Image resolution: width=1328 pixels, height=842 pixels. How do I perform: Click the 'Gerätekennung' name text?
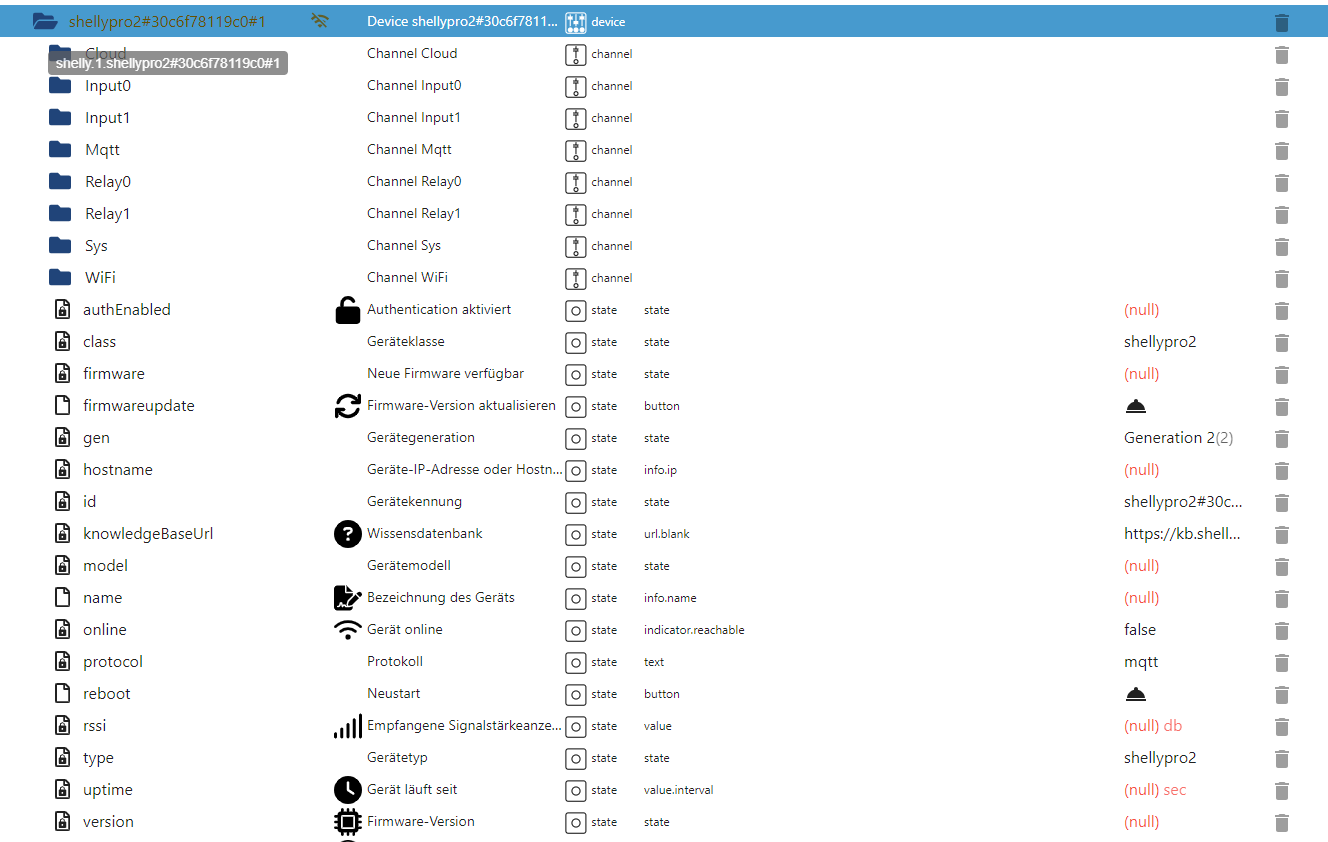point(414,502)
